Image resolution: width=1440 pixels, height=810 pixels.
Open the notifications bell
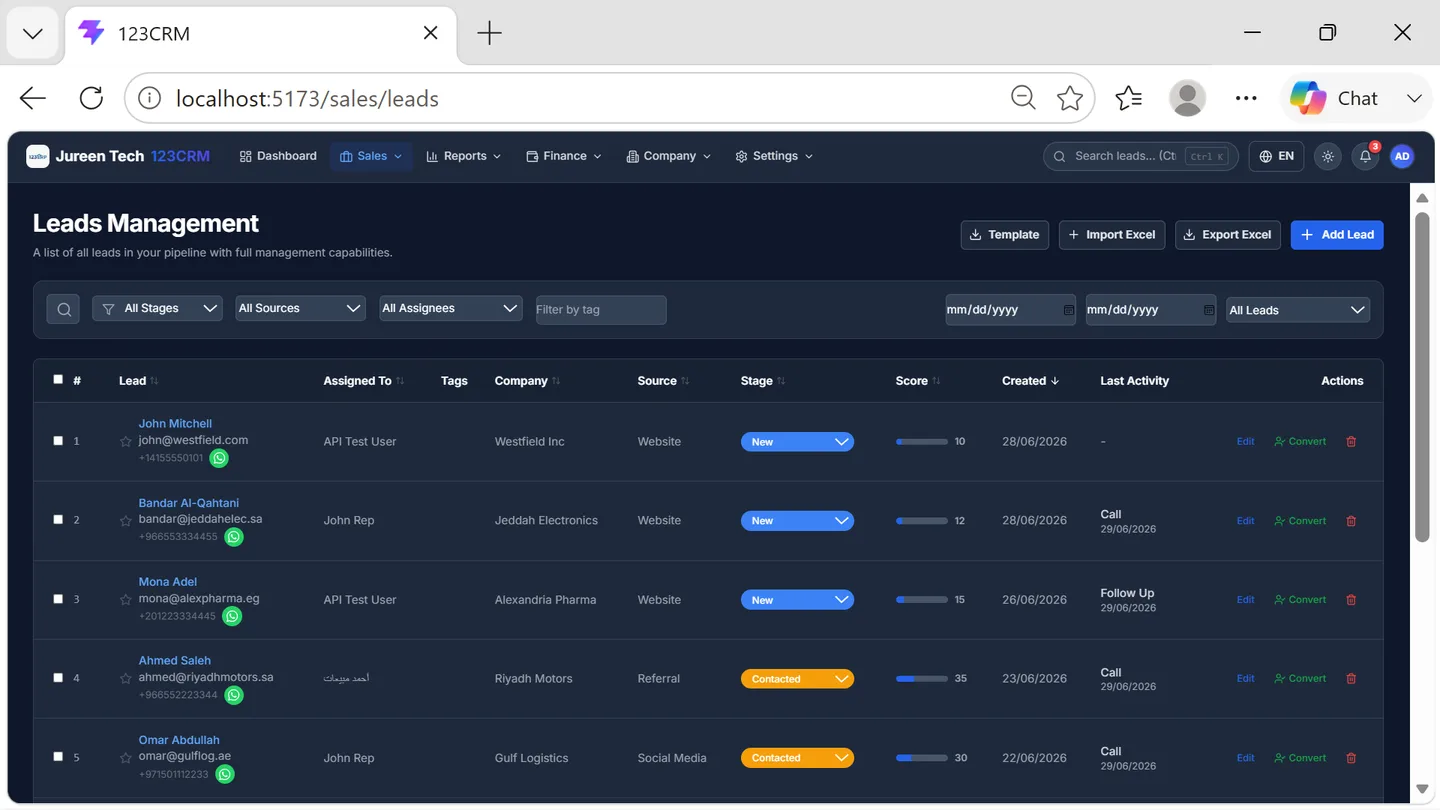pos(1365,156)
